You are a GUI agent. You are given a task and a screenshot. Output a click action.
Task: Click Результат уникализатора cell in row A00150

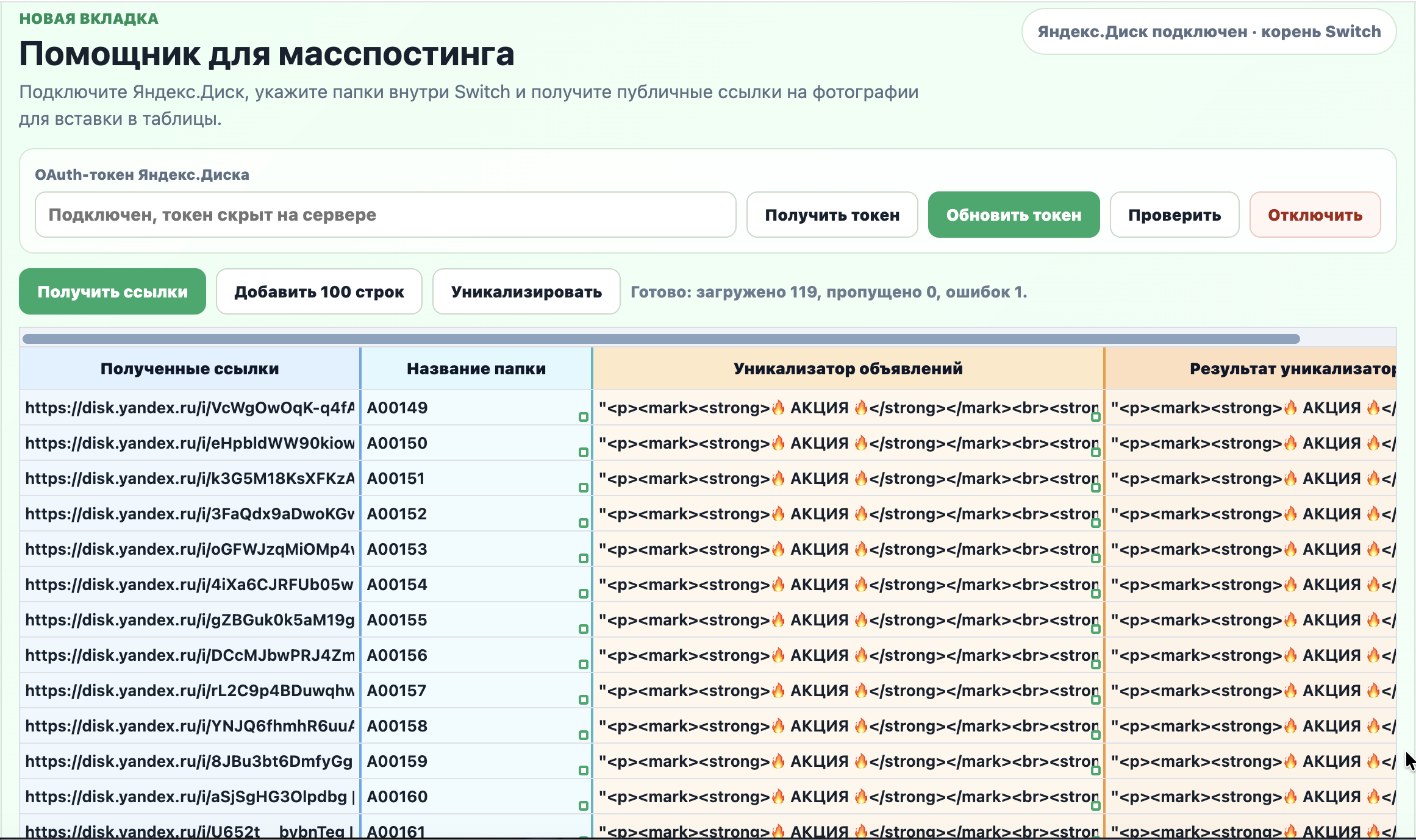click(1251, 443)
